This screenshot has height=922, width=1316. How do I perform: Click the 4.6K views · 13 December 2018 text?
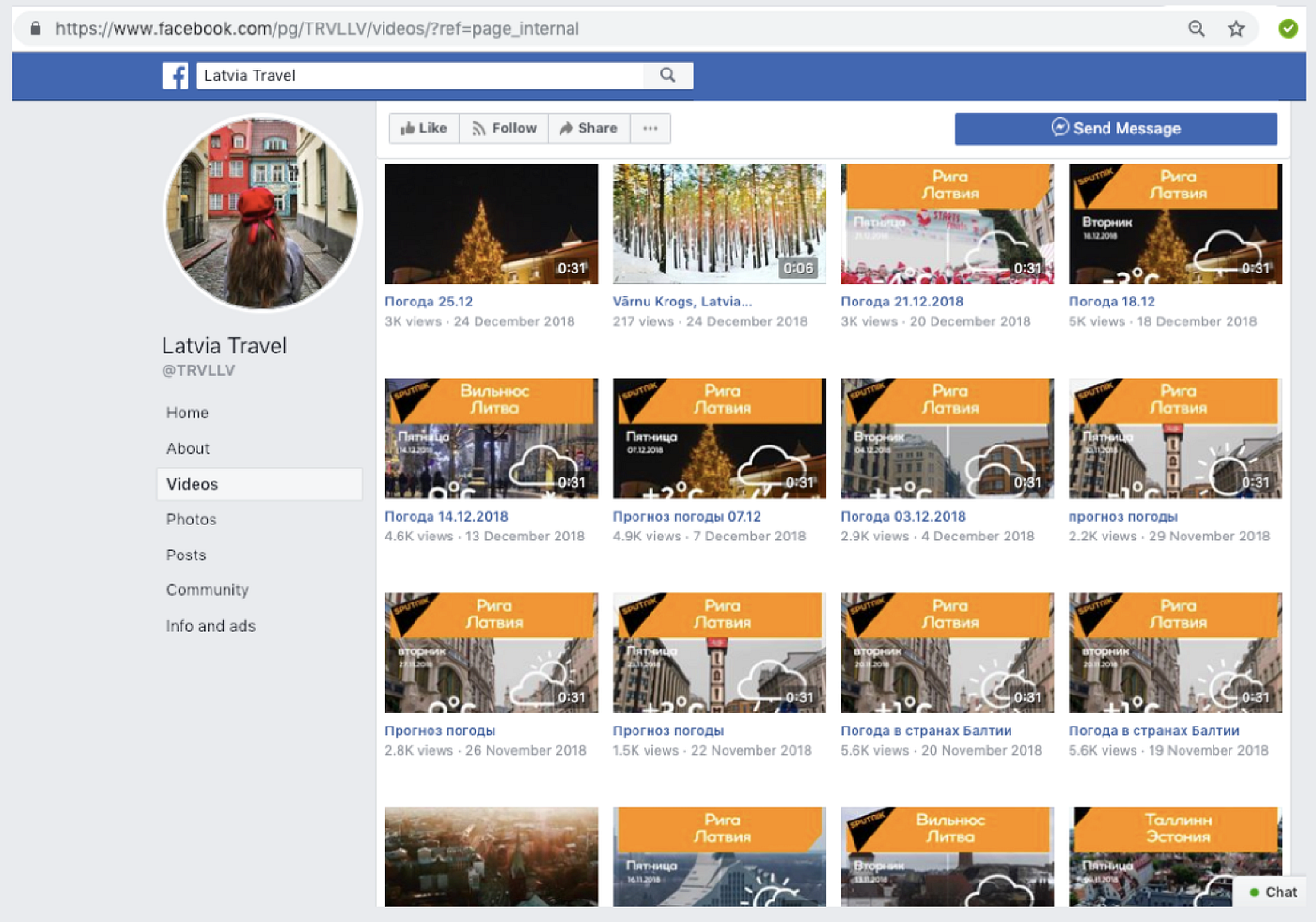click(484, 536)
